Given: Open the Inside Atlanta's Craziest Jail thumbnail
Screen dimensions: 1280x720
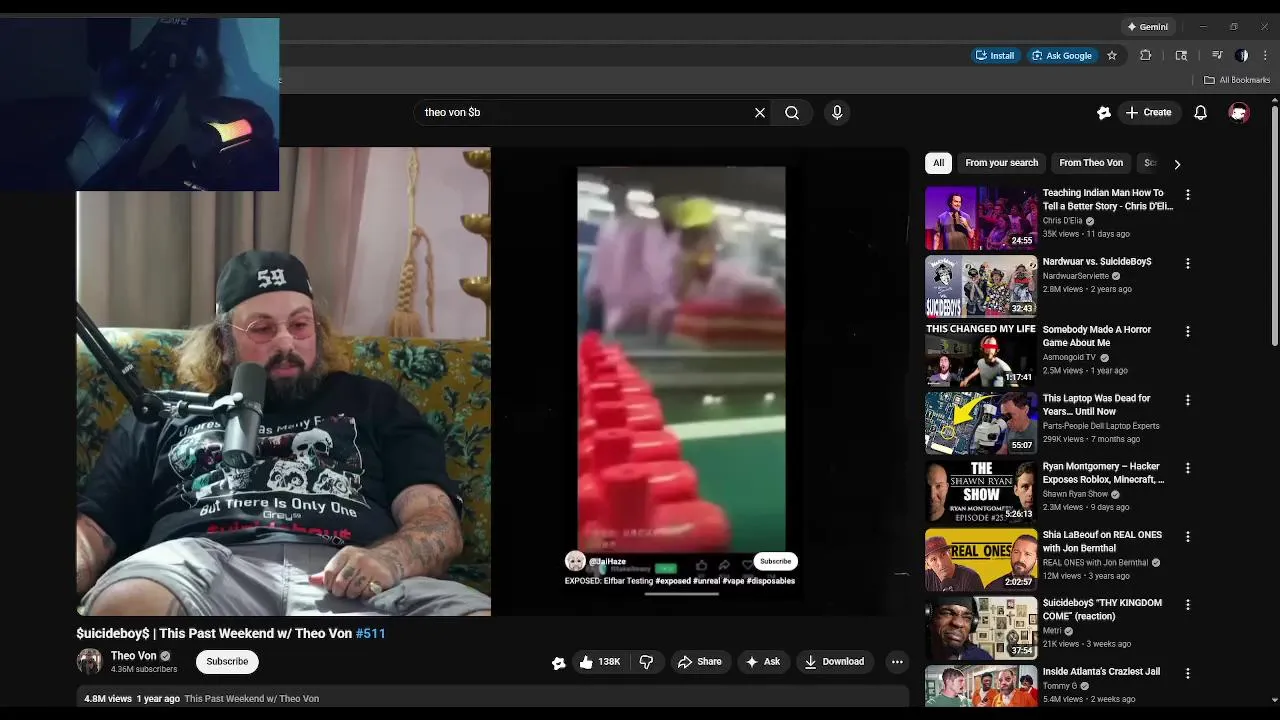Looking at the screenshot, I should point(981,686).
